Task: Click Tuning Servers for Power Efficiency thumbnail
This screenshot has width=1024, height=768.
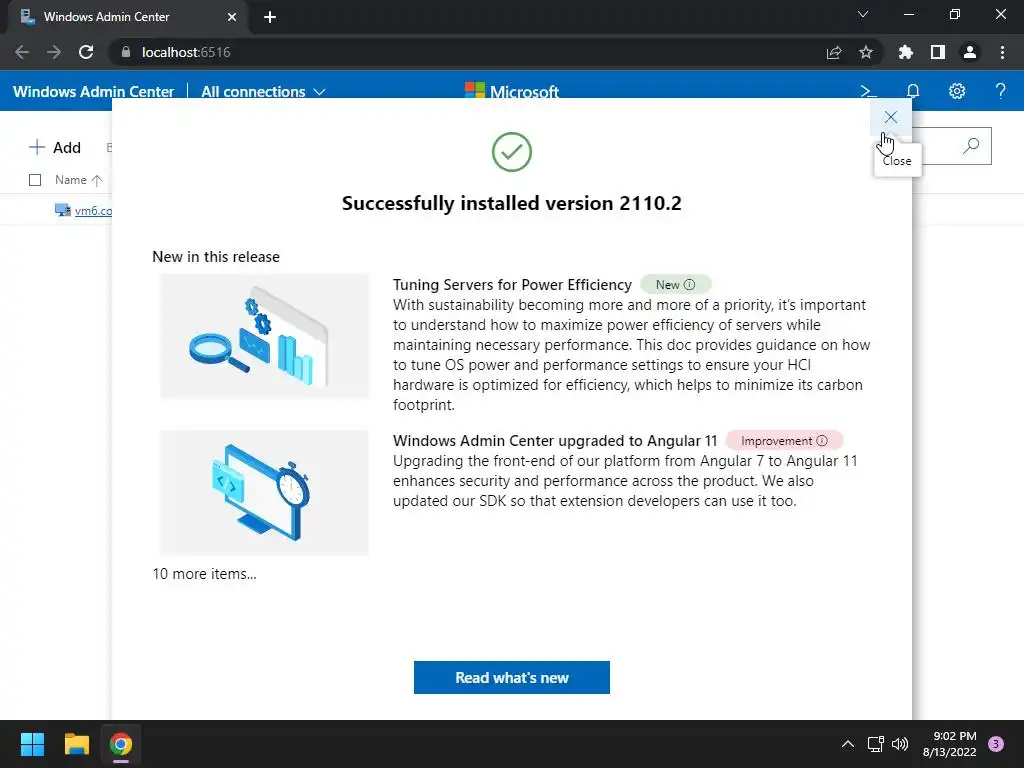Action: pos(264,336)
